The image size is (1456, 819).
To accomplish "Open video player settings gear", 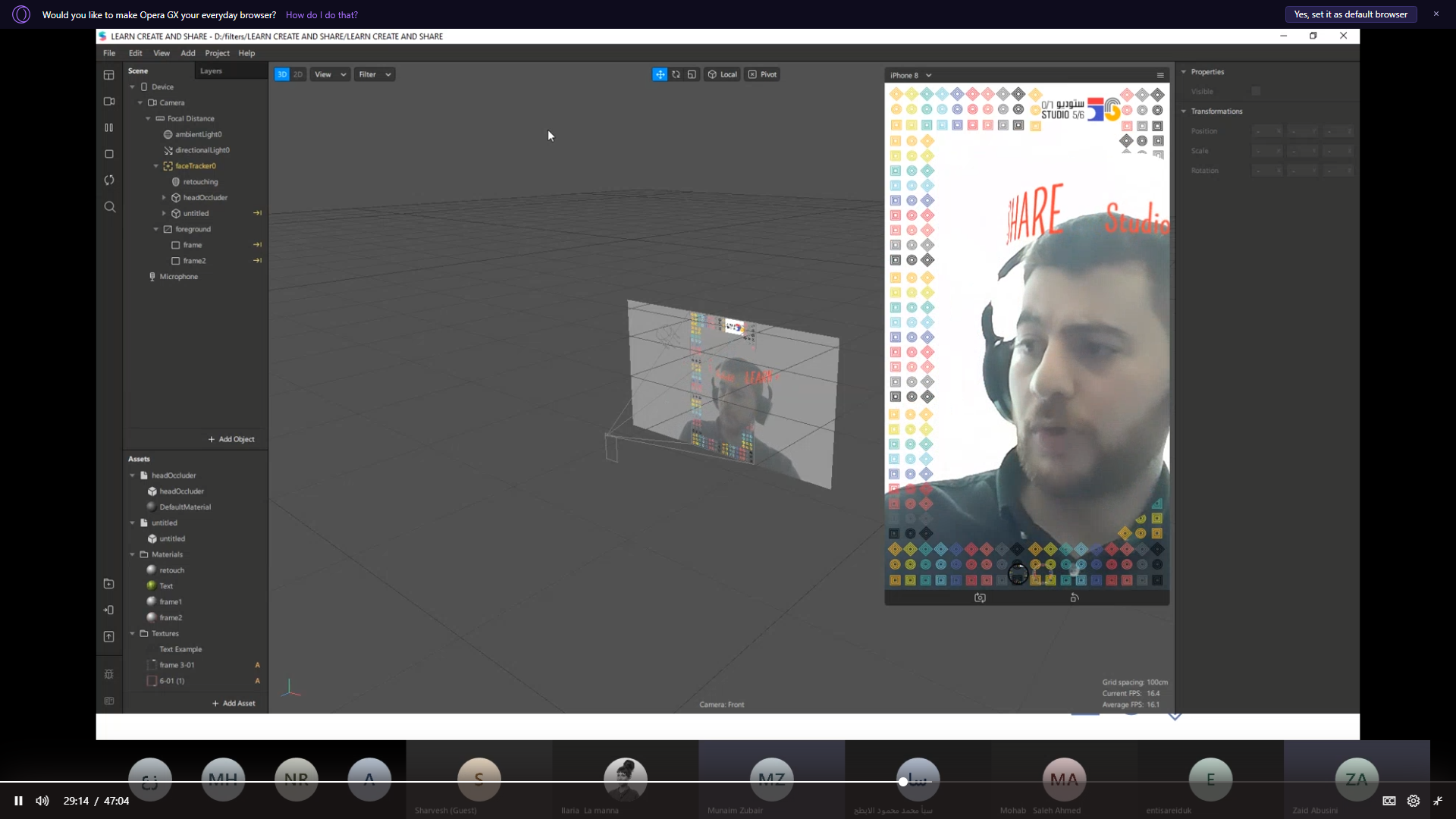I will (x=1414, y=801).
